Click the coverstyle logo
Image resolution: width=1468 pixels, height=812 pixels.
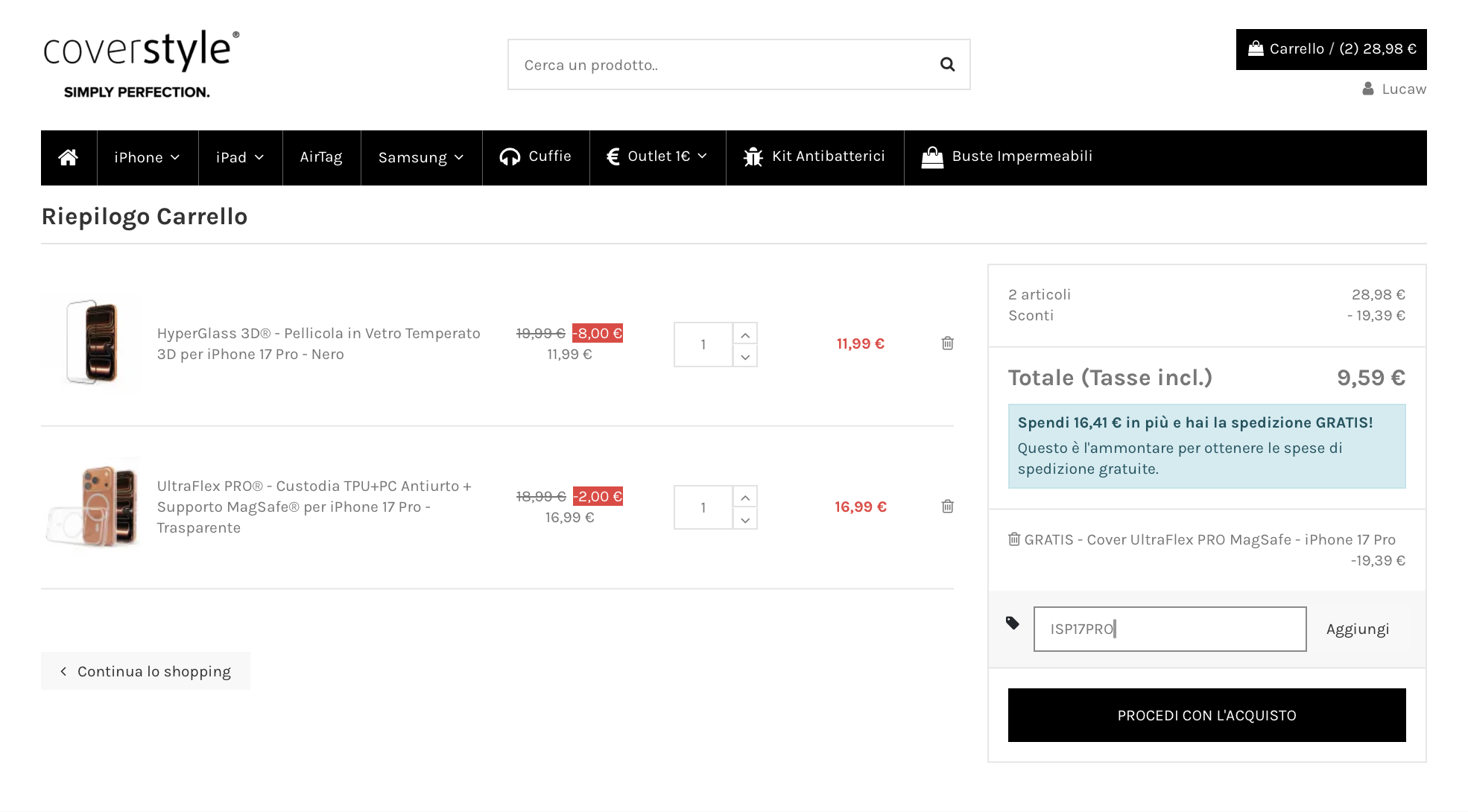click(142, 64)
